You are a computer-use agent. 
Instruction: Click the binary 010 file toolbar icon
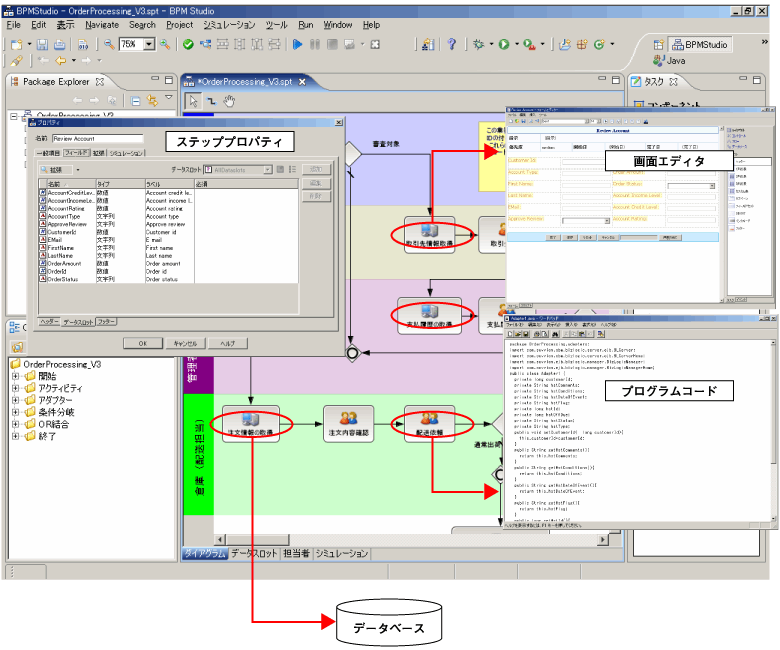click(x=83, y=45)
